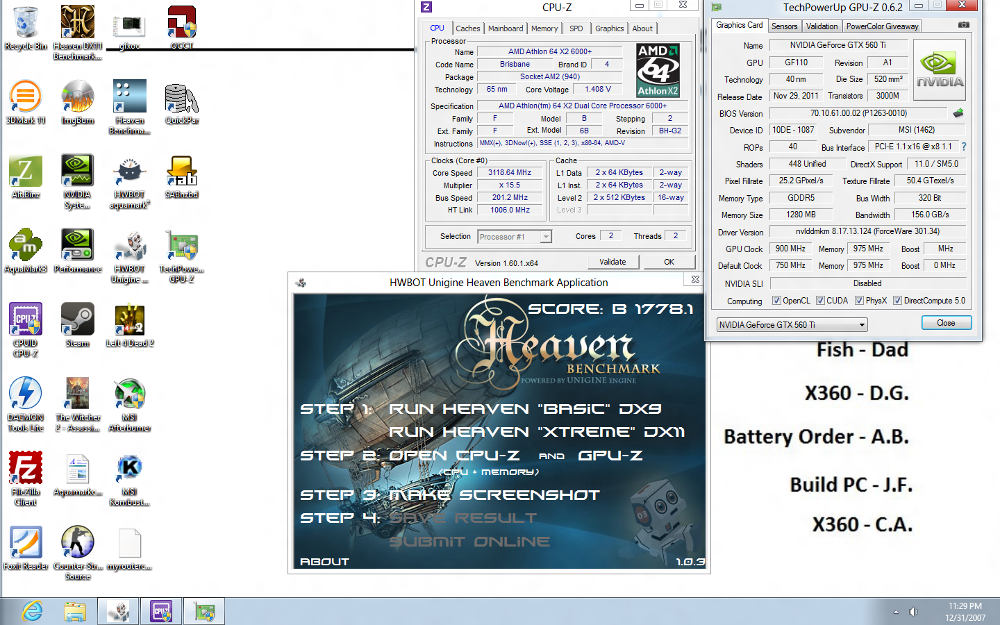Open TechPowerUp GPU-Z desktop icon
Viewport: 1000px width, 625px height.
click(182, 256)
